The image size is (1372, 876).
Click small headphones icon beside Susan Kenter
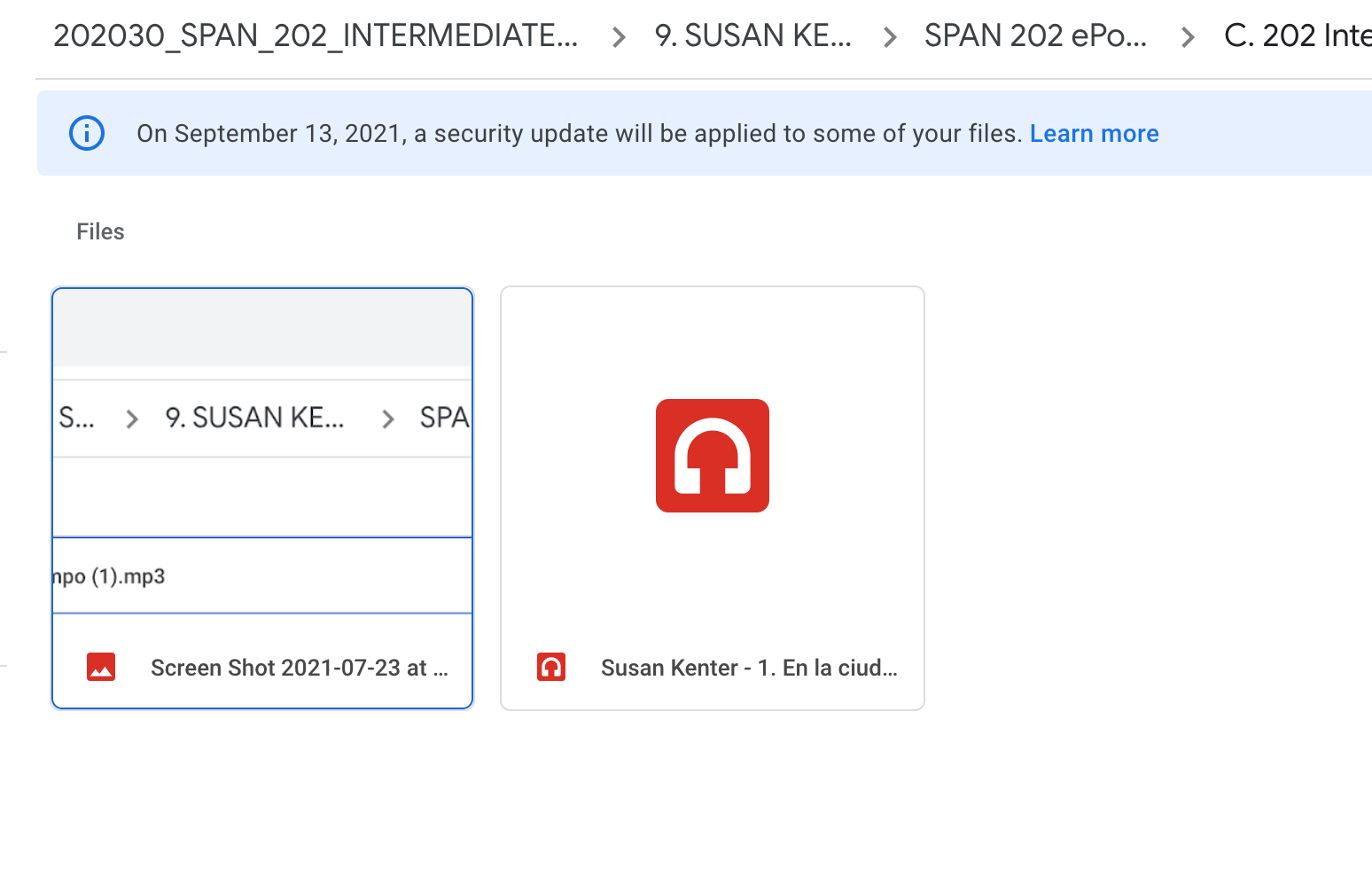tap(551, 667)
